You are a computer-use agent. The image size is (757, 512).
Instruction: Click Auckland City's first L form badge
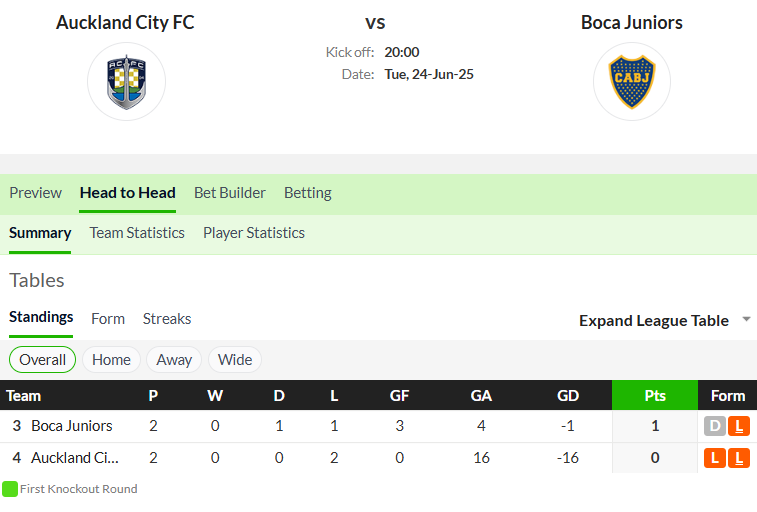pyautogui.click(x=715, y=457)
